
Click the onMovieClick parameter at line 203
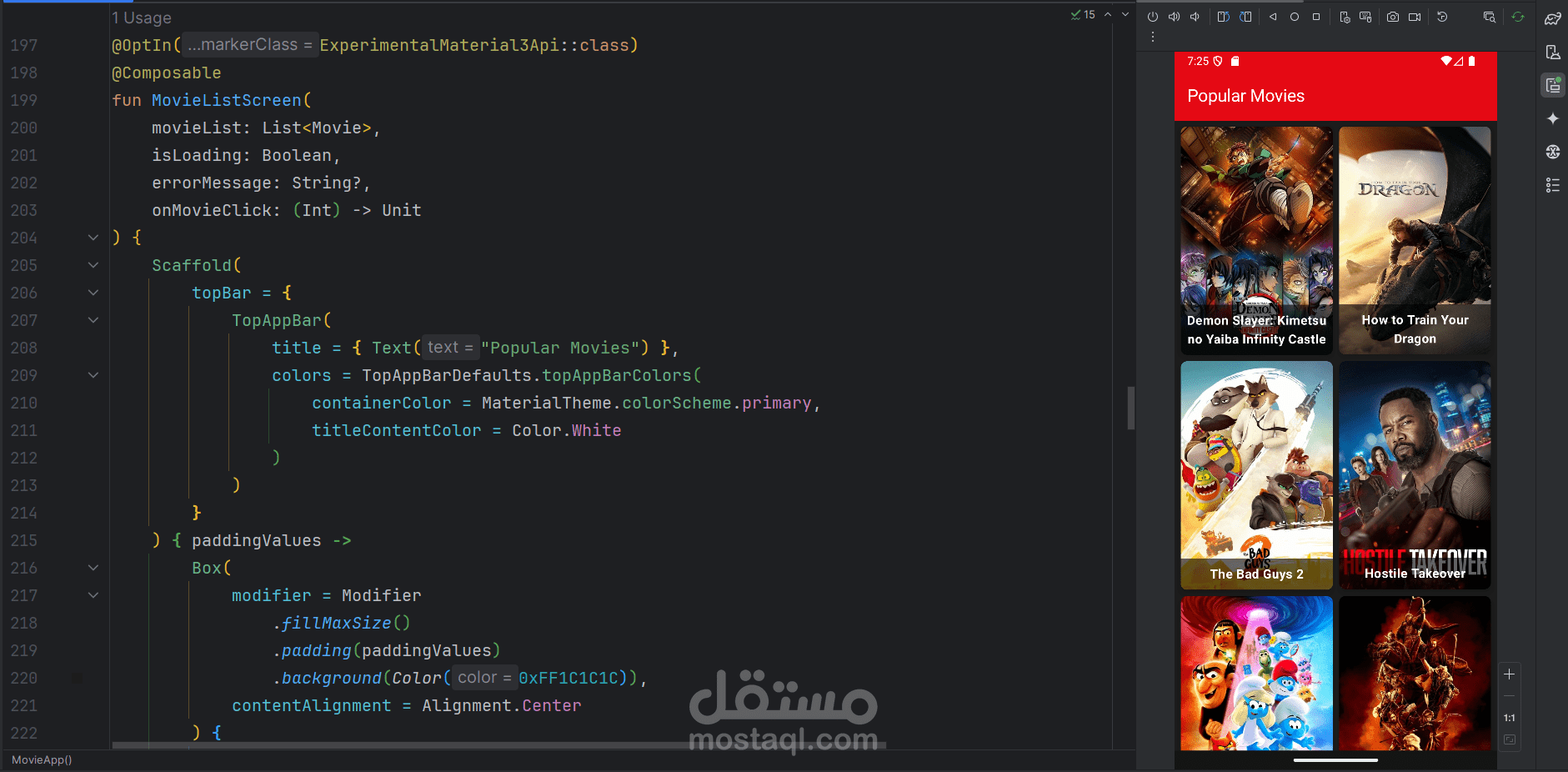coord(211,210)
